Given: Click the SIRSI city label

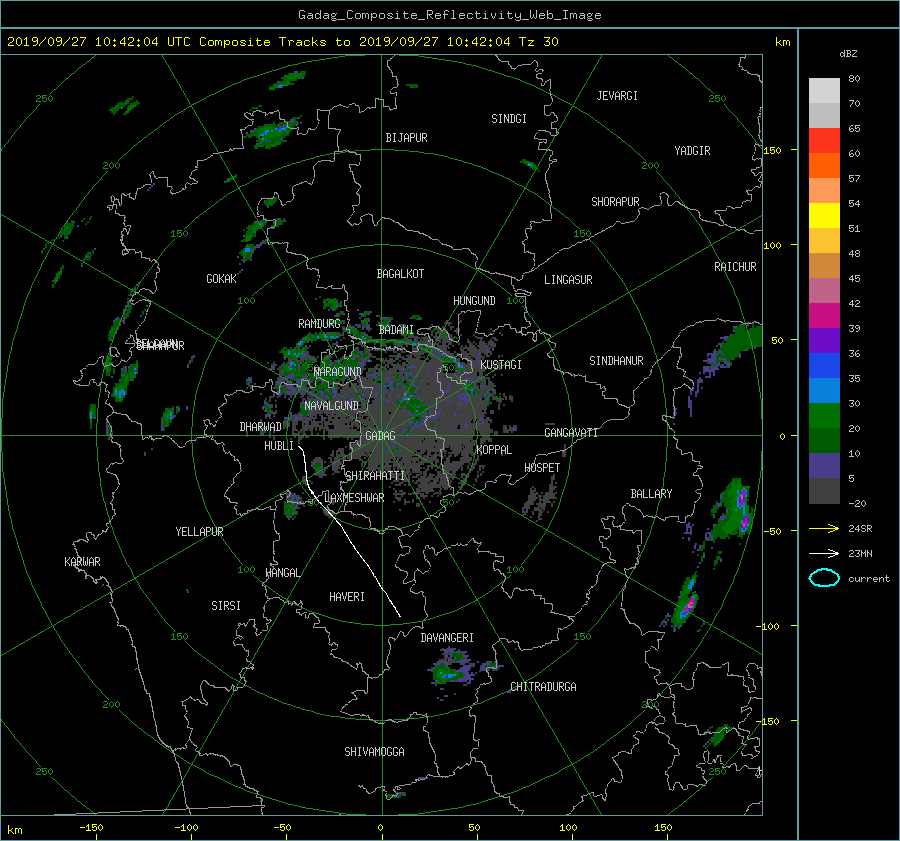Looking at the screenshot, I should click(x=226, y=606).
